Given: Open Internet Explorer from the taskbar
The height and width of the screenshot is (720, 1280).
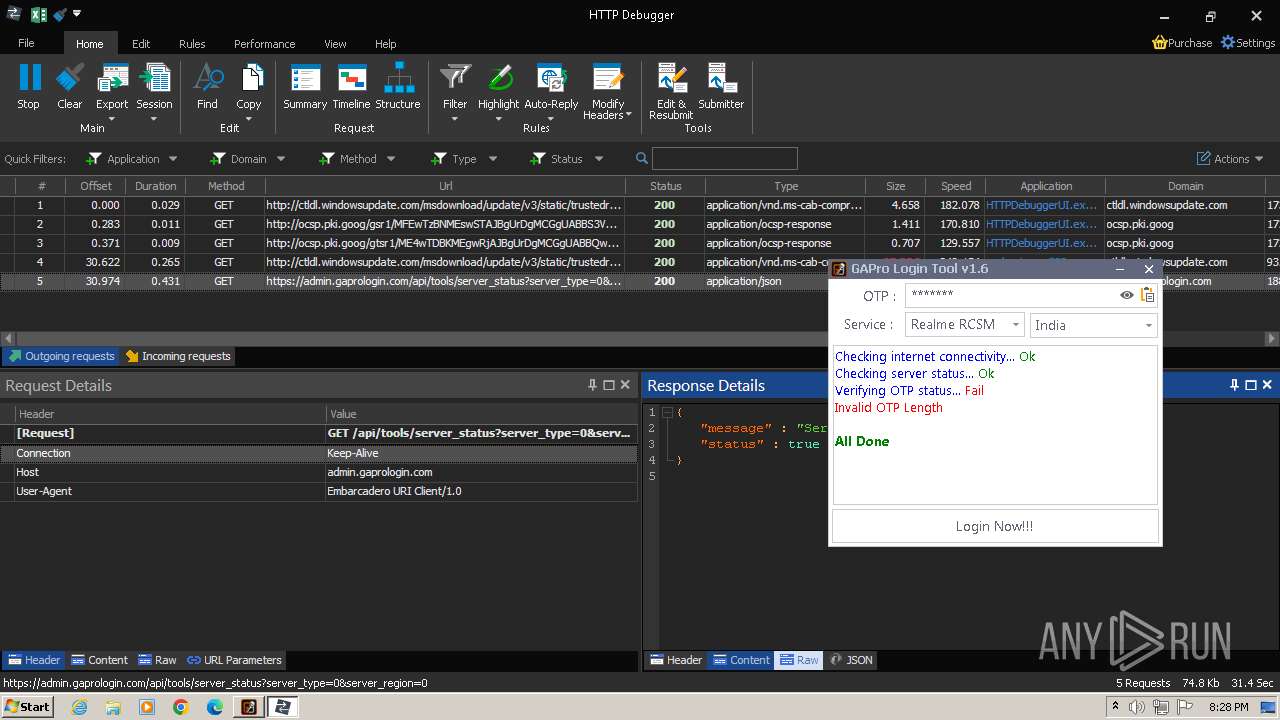Looking at the screenshot, I should pyautogui.click(x=79, y=707).
